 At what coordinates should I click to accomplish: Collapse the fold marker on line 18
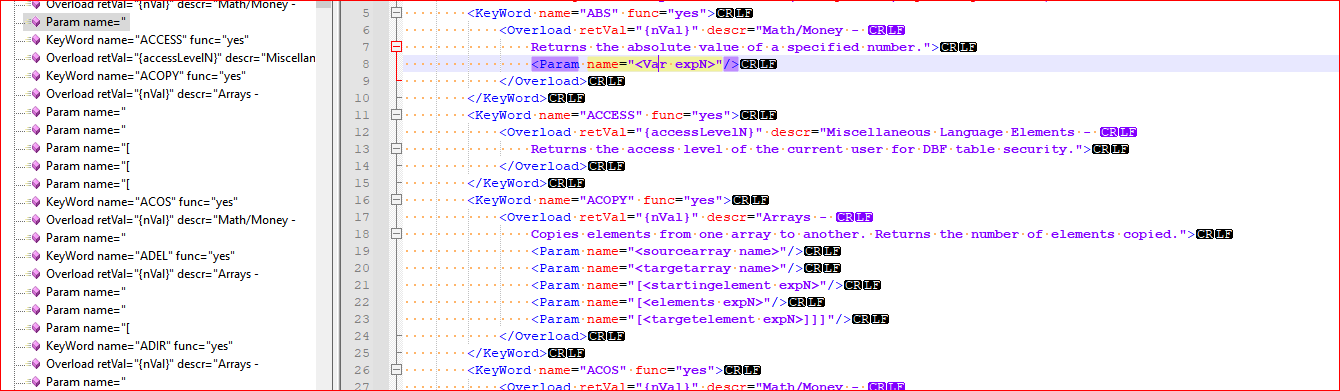397,234
